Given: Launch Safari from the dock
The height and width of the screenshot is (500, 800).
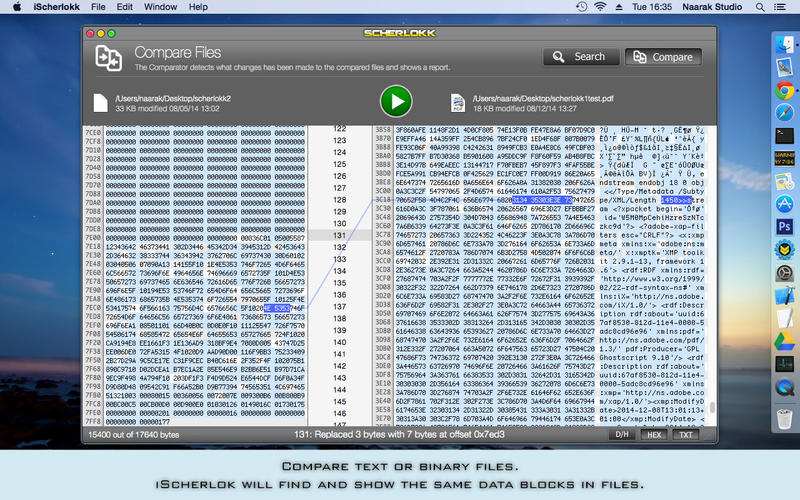Looking at the screenshot, I should (784, 113).
